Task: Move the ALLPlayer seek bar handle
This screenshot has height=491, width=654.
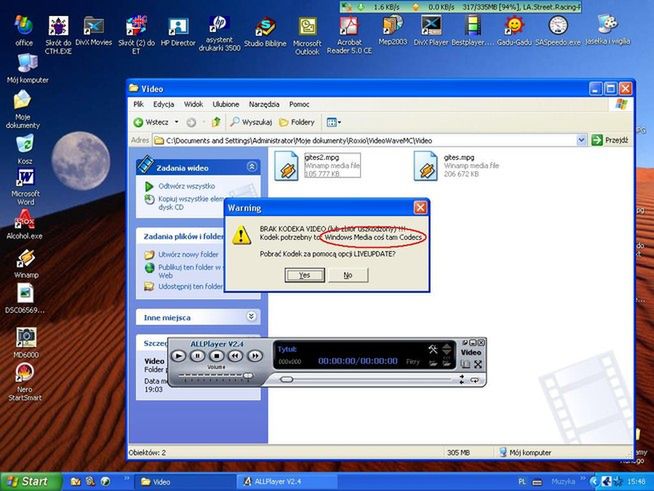Action: coord(287,379)
